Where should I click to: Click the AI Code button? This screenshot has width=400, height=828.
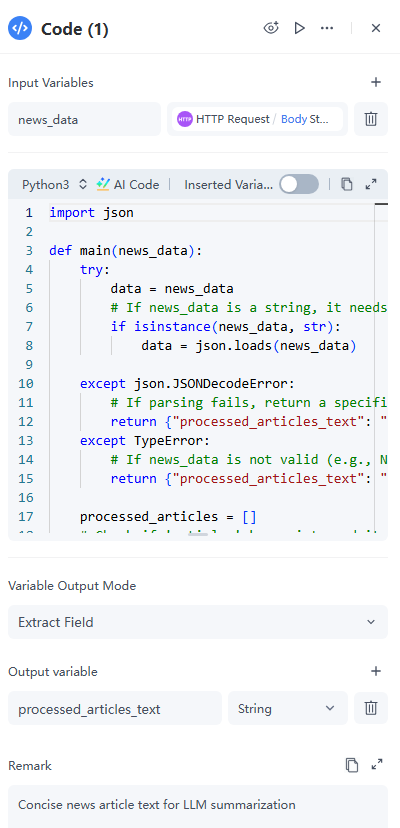128,184
